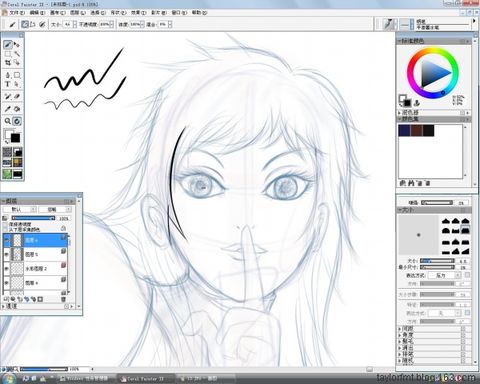Click the layer opacity slider
Image resolution: width=480 pixels, height=384 pixels.
(33, 218)
